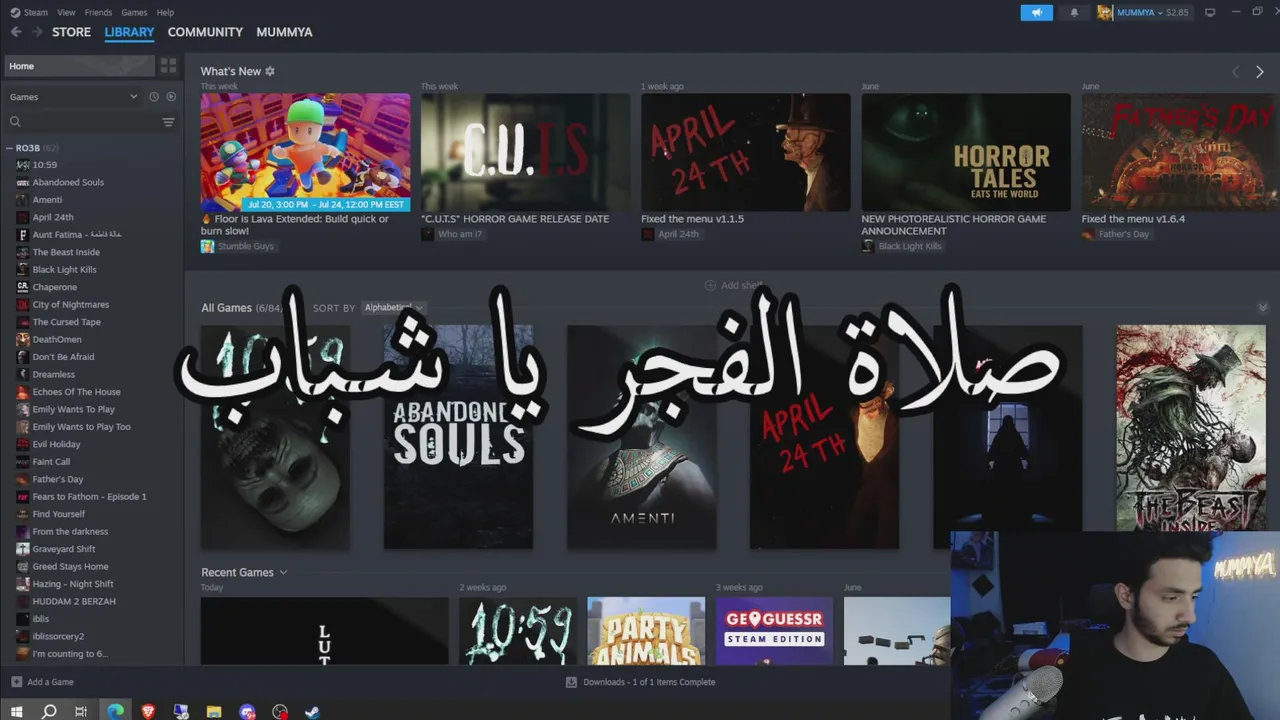Collapse the RO3B collection
Viewport: 1280px width, 720px height.
point(9,148)
